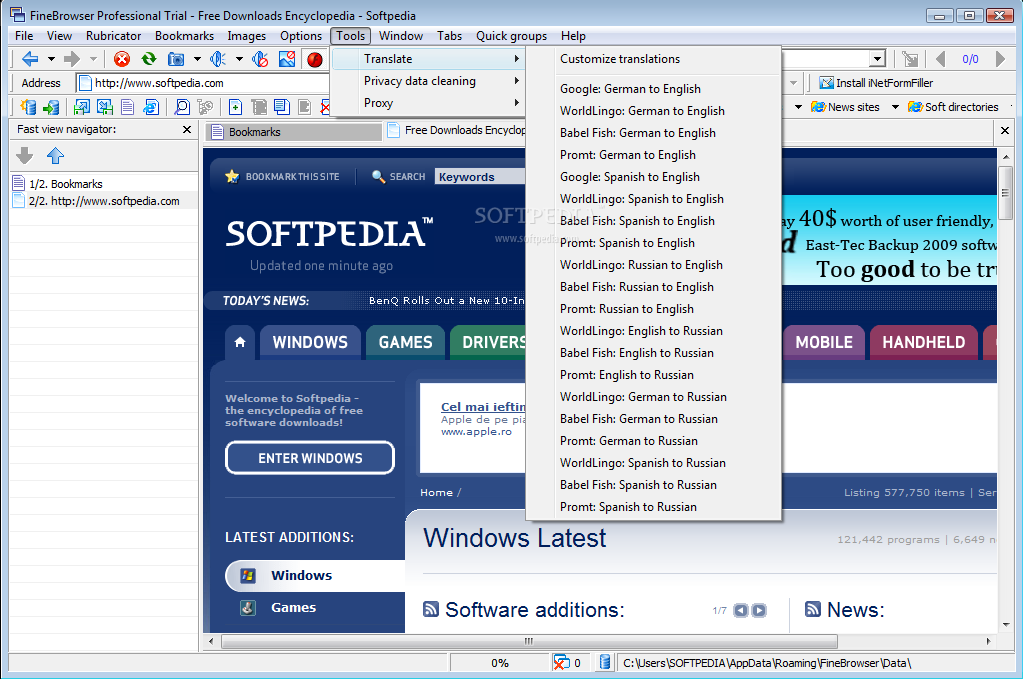Click the blue speaker sound icon
Image resolution: width=1023 pixels, height=679 pixels.
tap(217, 59)
